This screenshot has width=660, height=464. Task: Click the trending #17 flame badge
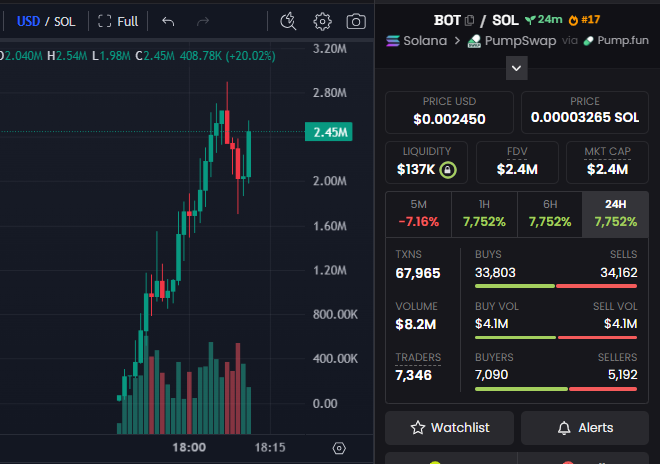click(x=584, y=20)
